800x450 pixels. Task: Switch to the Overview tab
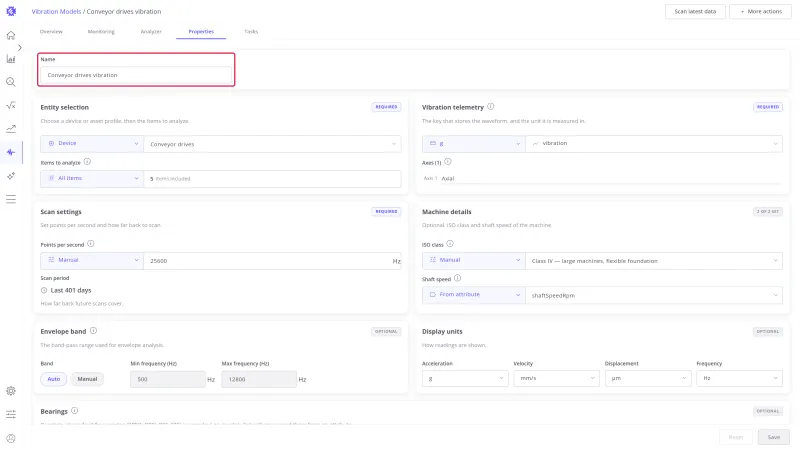click(x=51, y=32)
